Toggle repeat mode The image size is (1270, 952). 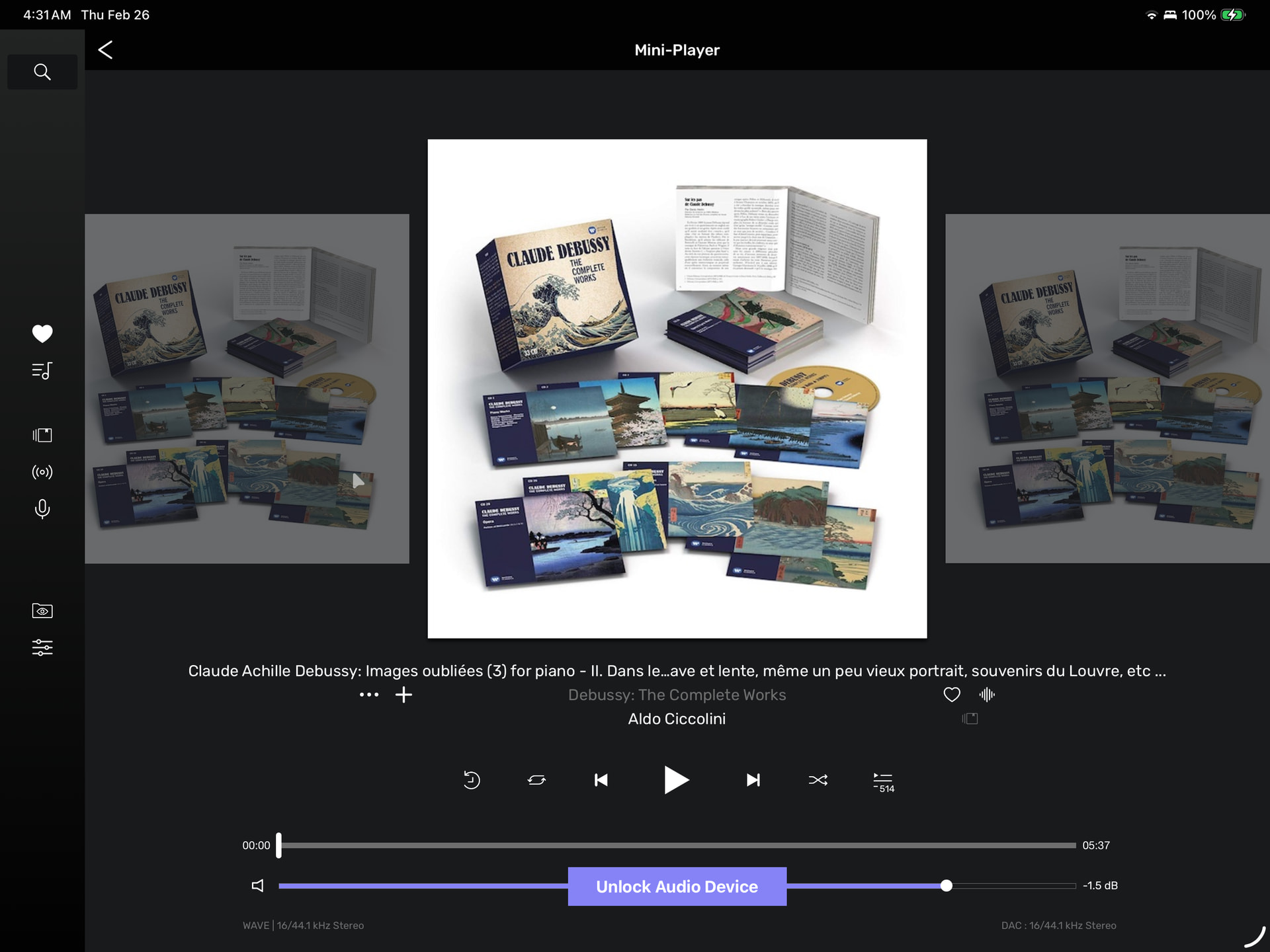536,780
